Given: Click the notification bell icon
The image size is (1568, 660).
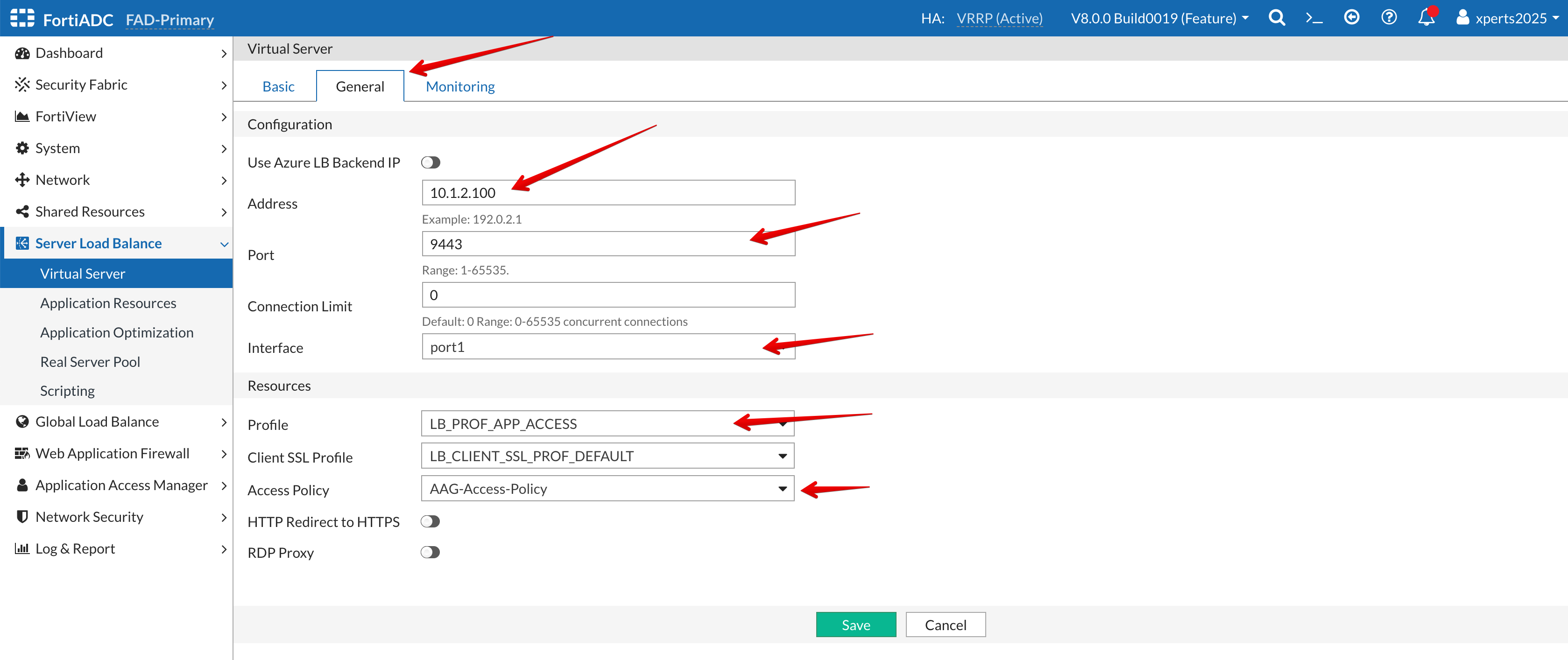Looking at the screenshot, I should click(1426, 18).
